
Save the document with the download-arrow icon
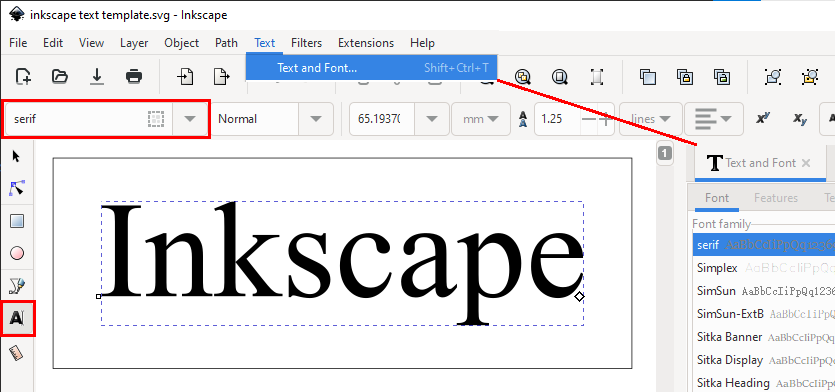[x=97, y=77]
